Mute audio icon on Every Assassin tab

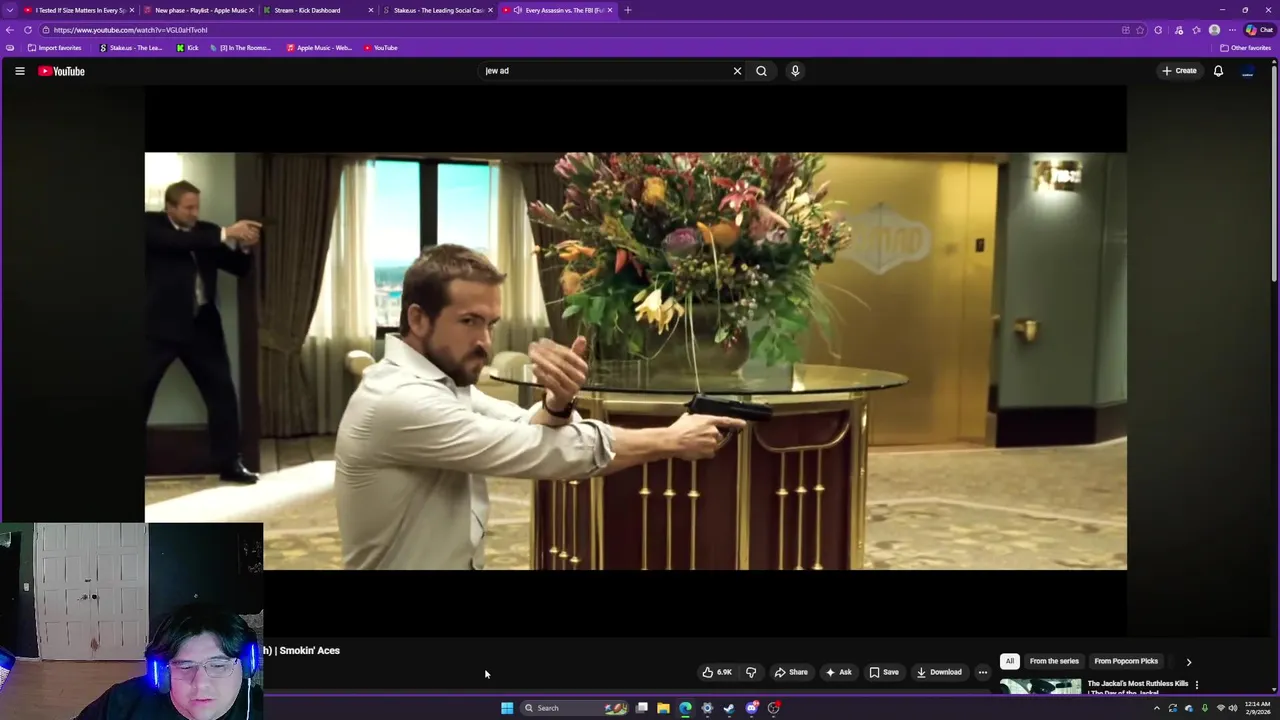[x=518, y=10]
